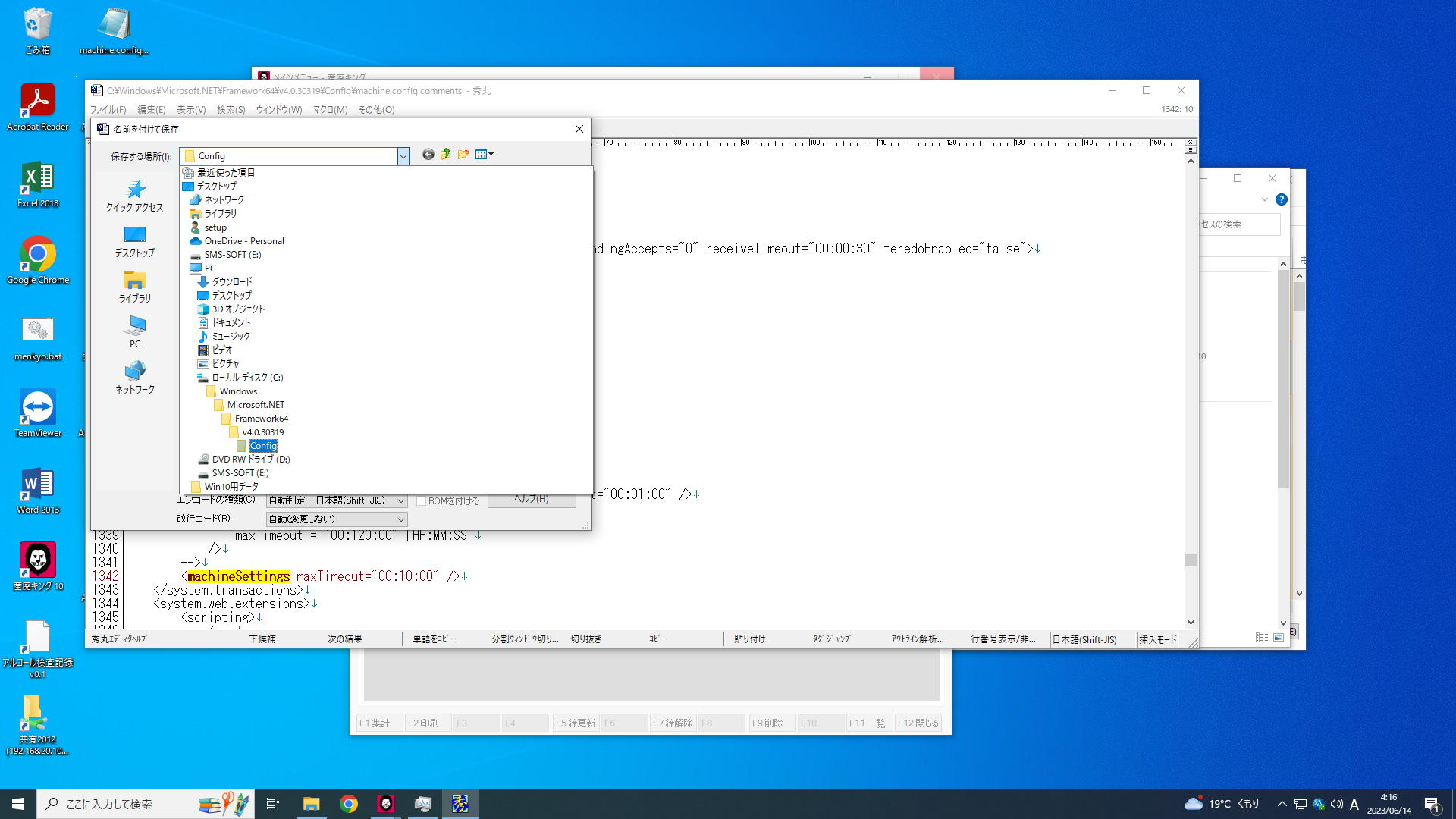Open the view menu icon in save dialog

click(x=484, y=155)
